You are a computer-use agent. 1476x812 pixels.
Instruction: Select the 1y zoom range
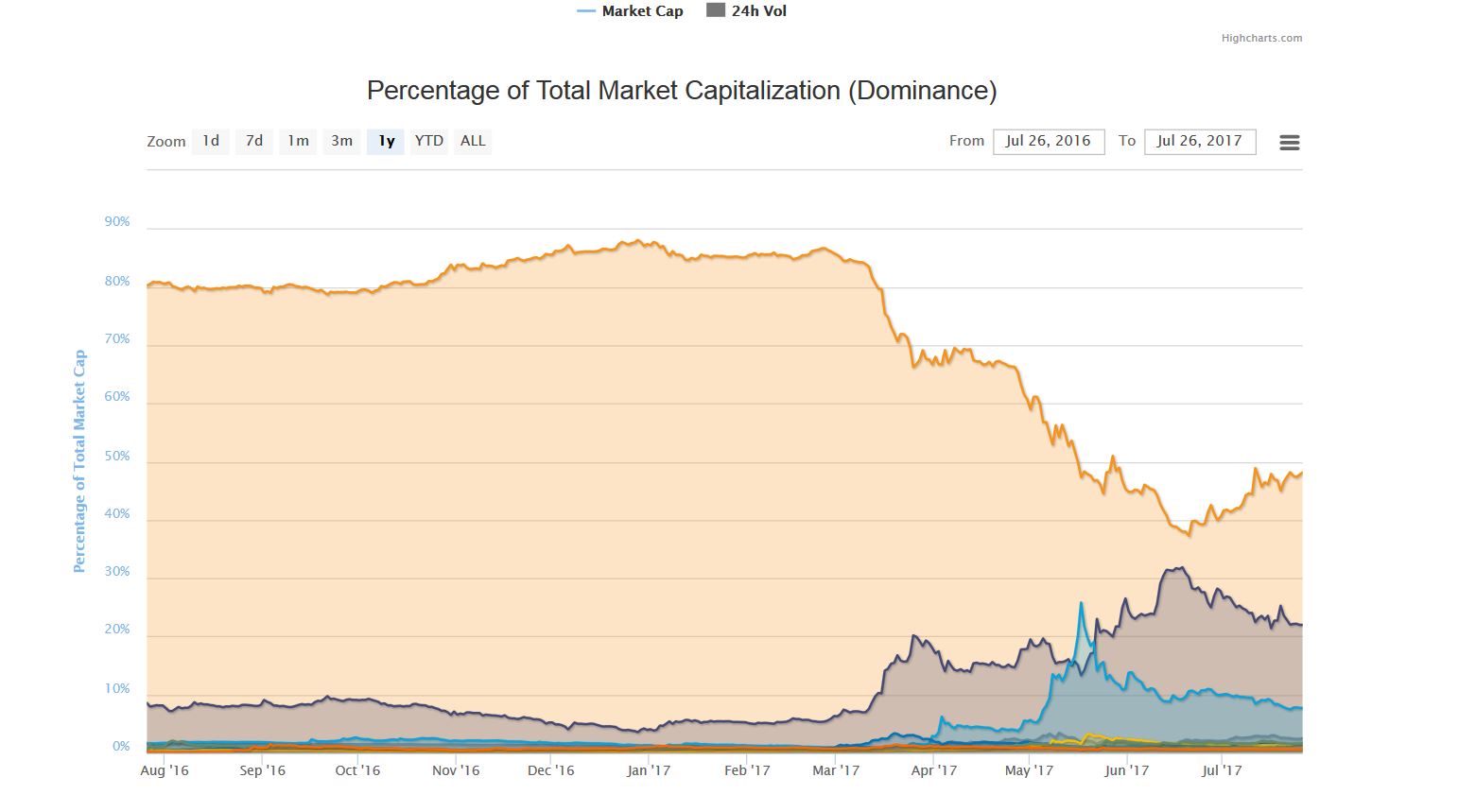point(385,141)
